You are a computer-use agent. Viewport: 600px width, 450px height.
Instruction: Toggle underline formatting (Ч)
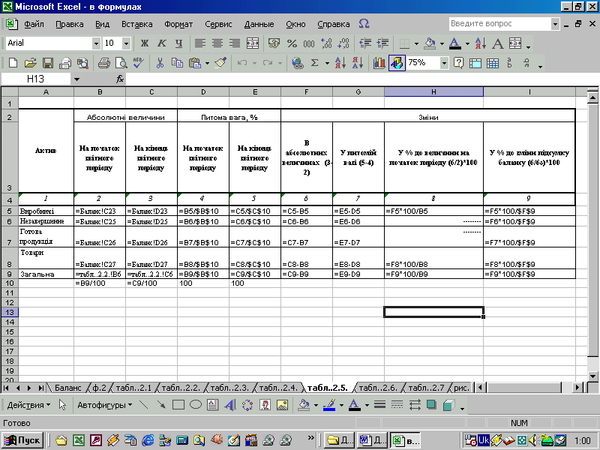[x=179, y=44]
